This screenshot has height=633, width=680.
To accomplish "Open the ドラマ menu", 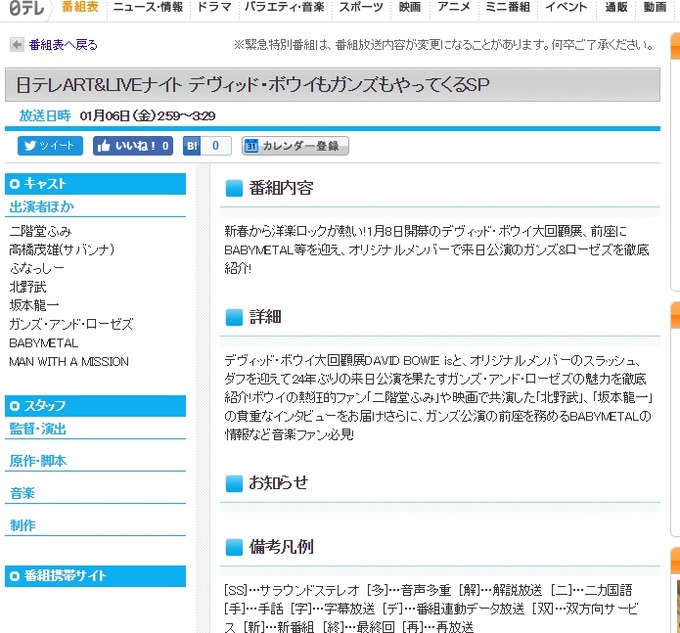I will [x=214, y=7].
